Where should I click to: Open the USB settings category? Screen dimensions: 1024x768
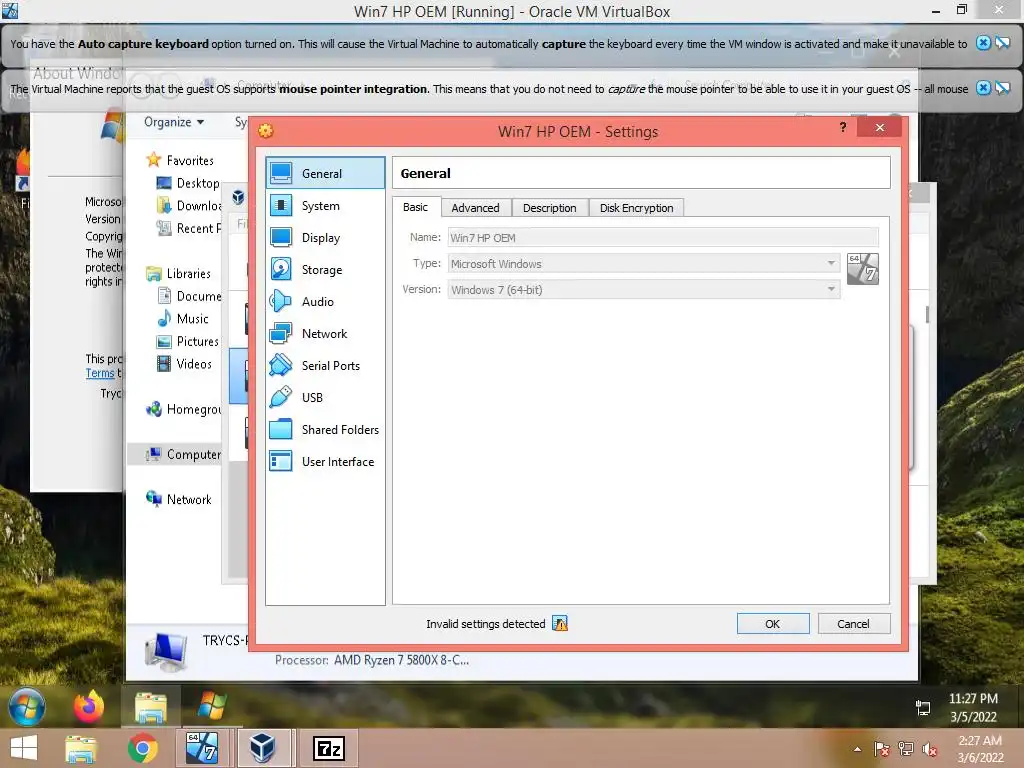[325, 398]
